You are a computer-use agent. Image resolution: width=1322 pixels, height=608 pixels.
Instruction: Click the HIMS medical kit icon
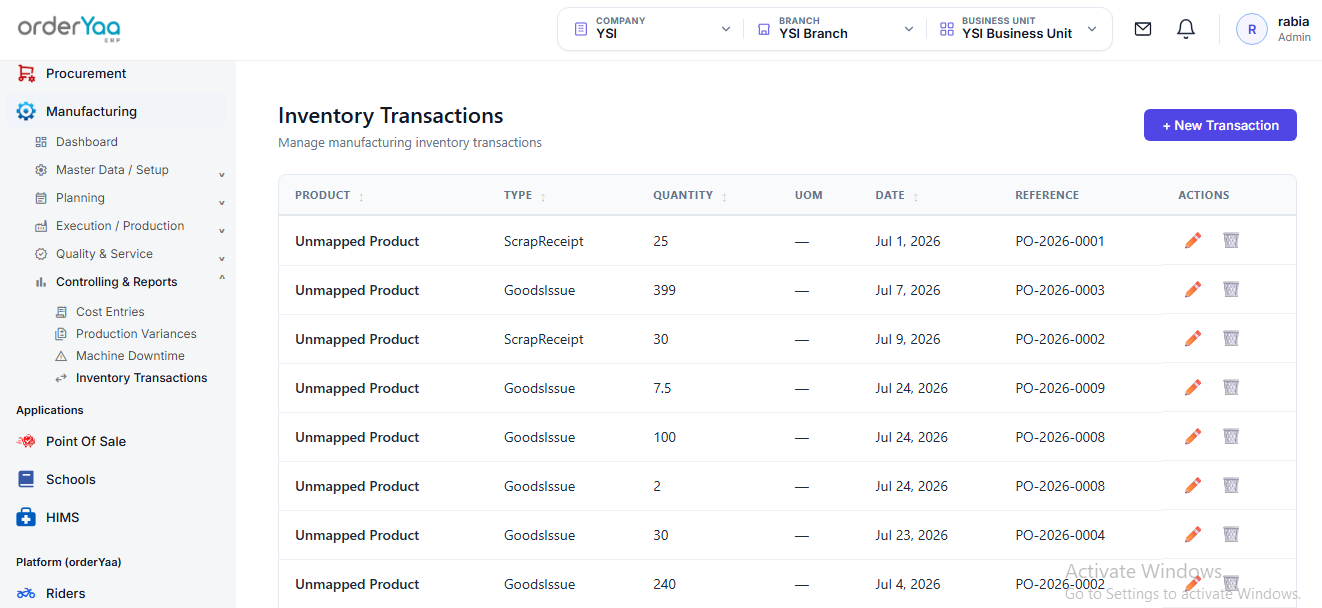pyautogui.click(x=26, y=517)
